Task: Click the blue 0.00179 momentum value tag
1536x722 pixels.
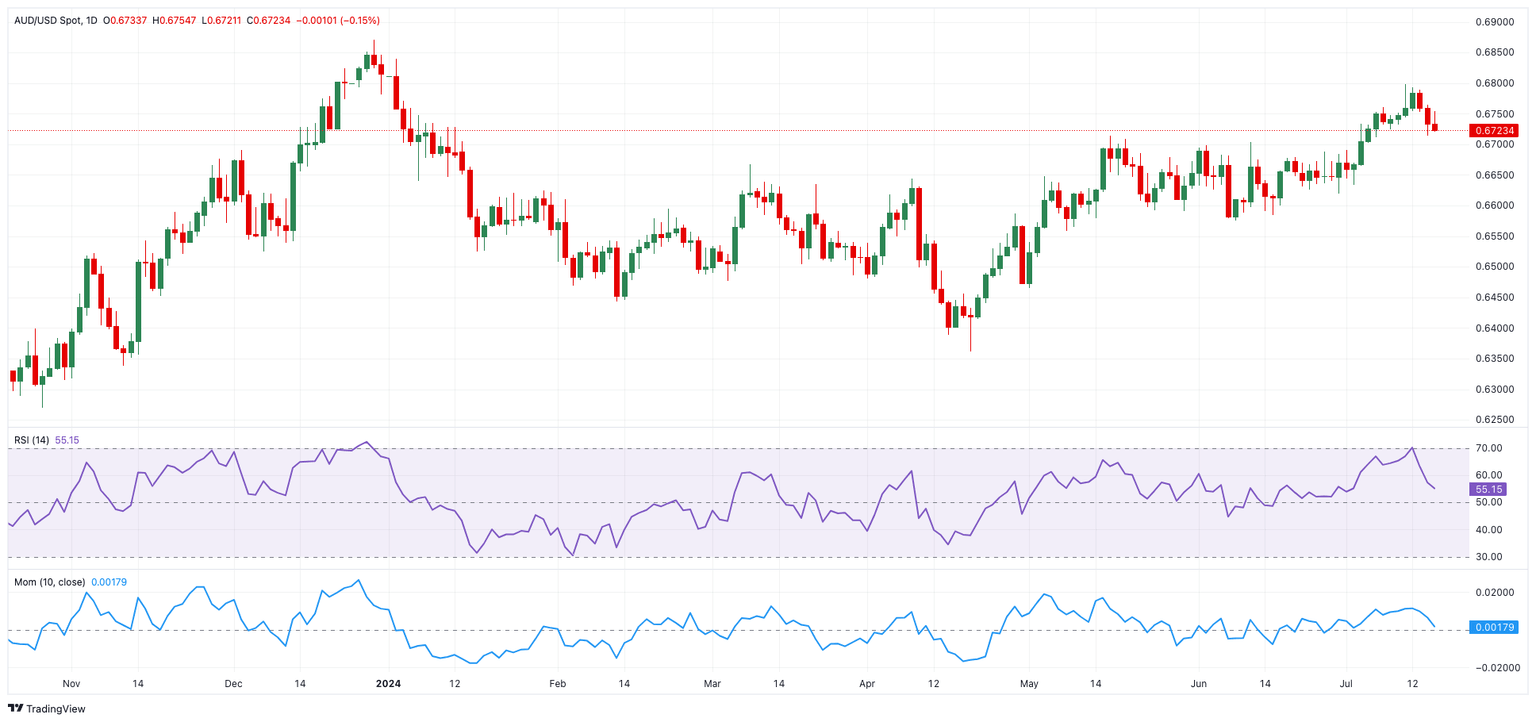Action: point(1492,627)
